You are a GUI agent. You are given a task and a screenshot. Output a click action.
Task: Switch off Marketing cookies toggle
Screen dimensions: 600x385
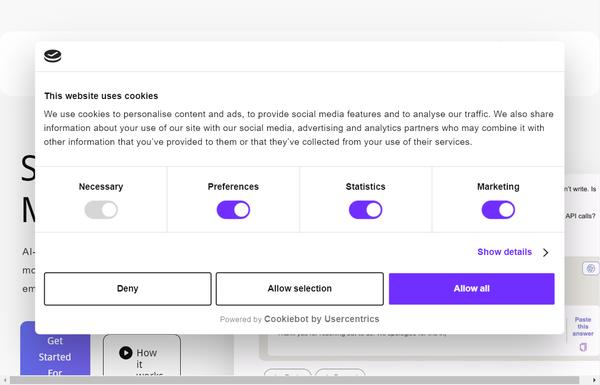point(498,210)
